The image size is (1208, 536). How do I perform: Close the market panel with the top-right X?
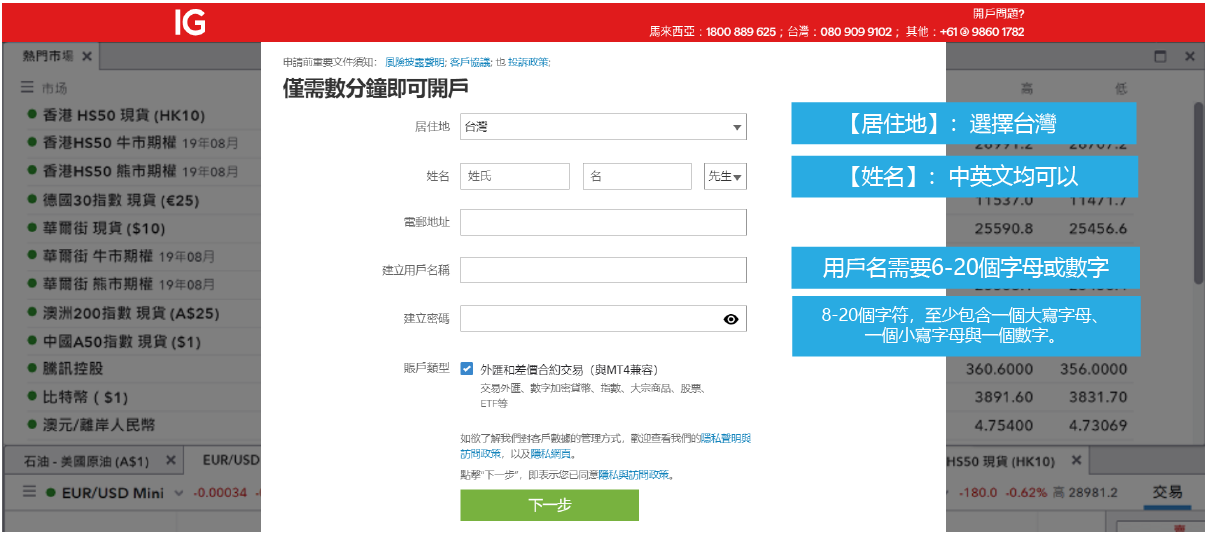click(x=1190, y=57)
